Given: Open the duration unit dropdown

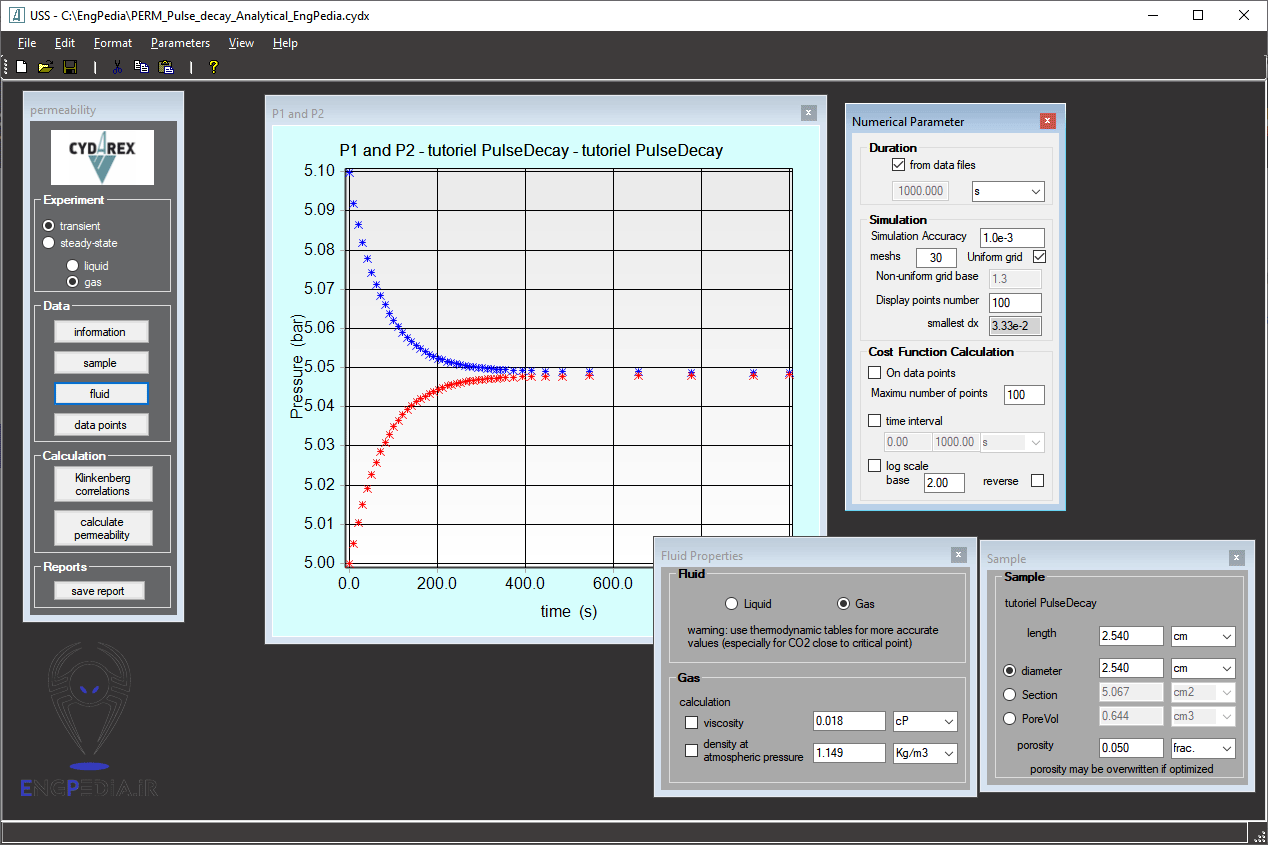Looking at the screenshot, I should (x=1008, y=191).
